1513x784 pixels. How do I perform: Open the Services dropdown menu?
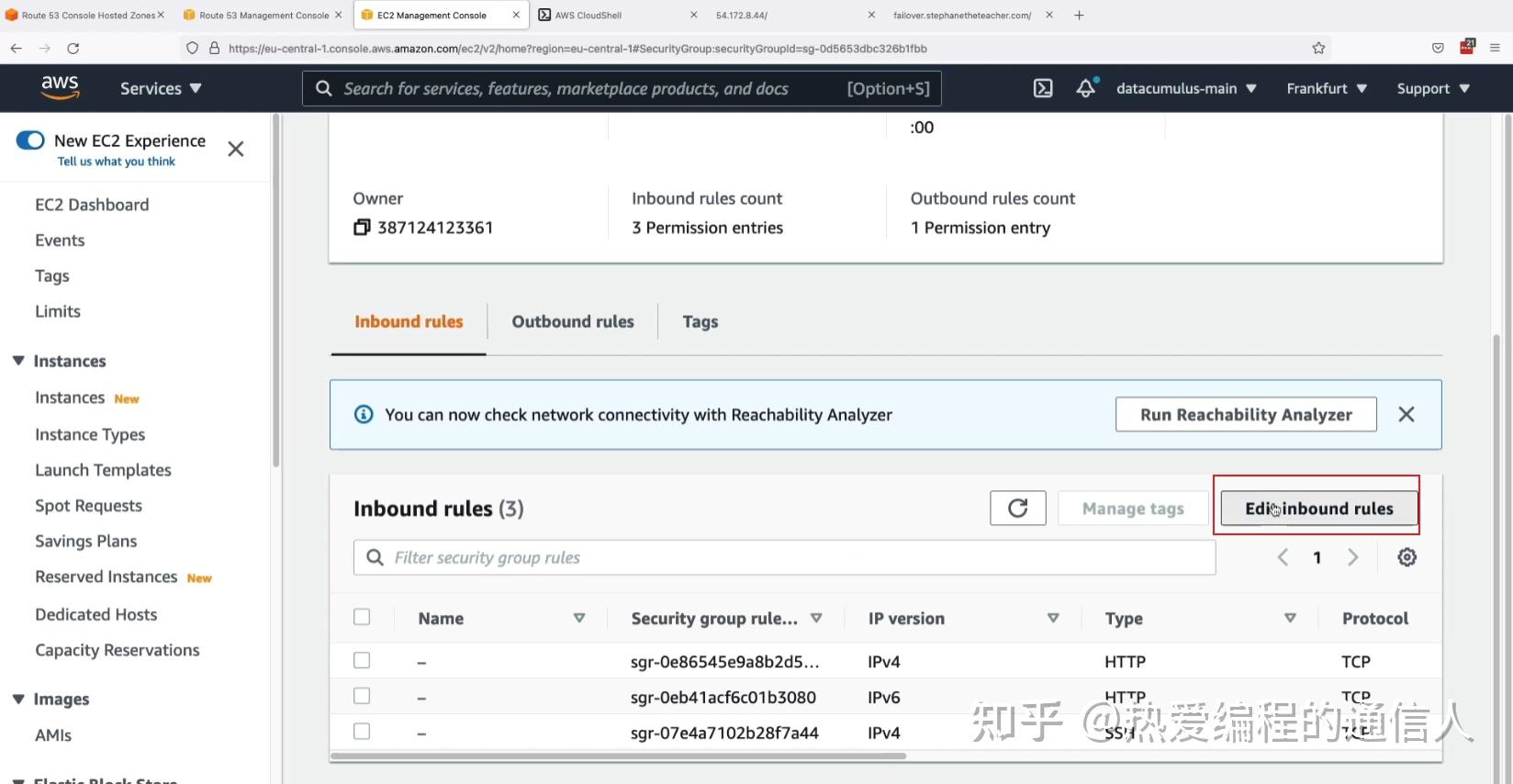click(161, 88)
